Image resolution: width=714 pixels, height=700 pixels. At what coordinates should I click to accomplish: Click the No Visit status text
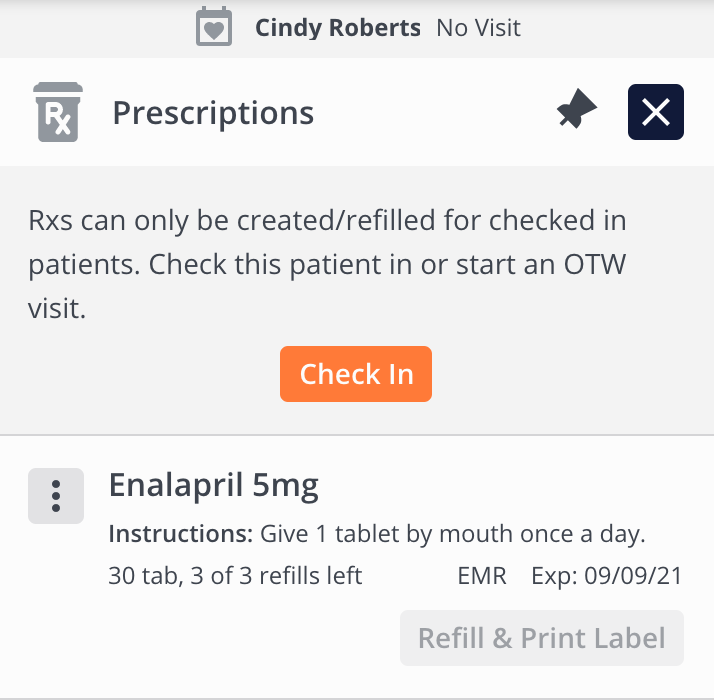tap(478, 27)
